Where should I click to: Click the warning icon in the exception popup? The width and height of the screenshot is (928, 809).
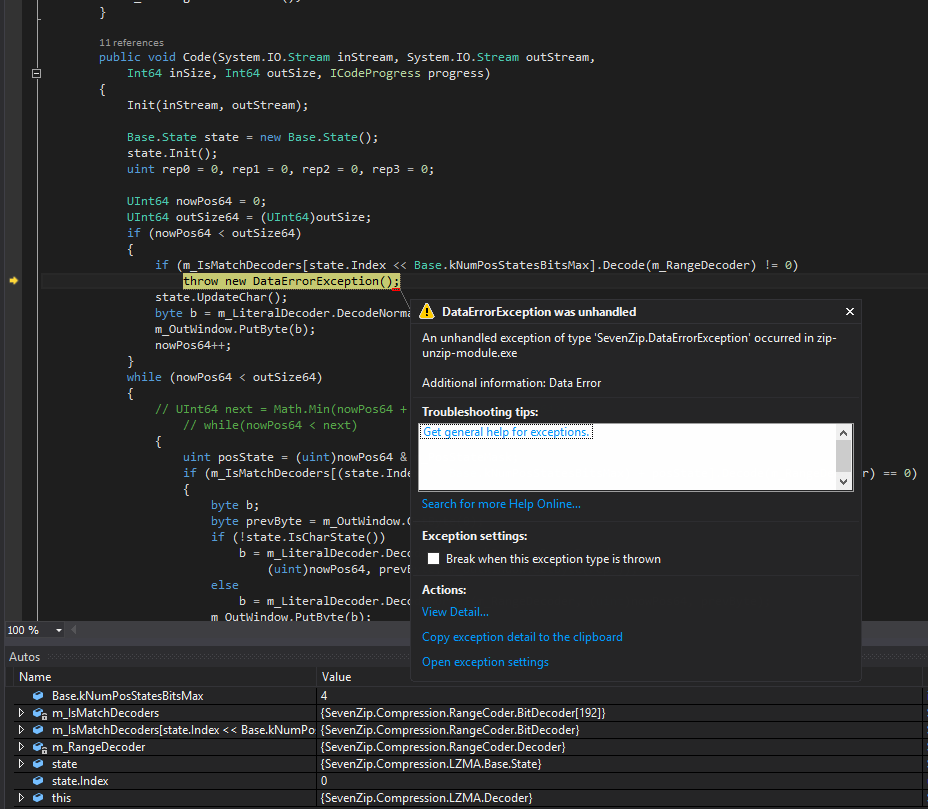click(427, 311)
